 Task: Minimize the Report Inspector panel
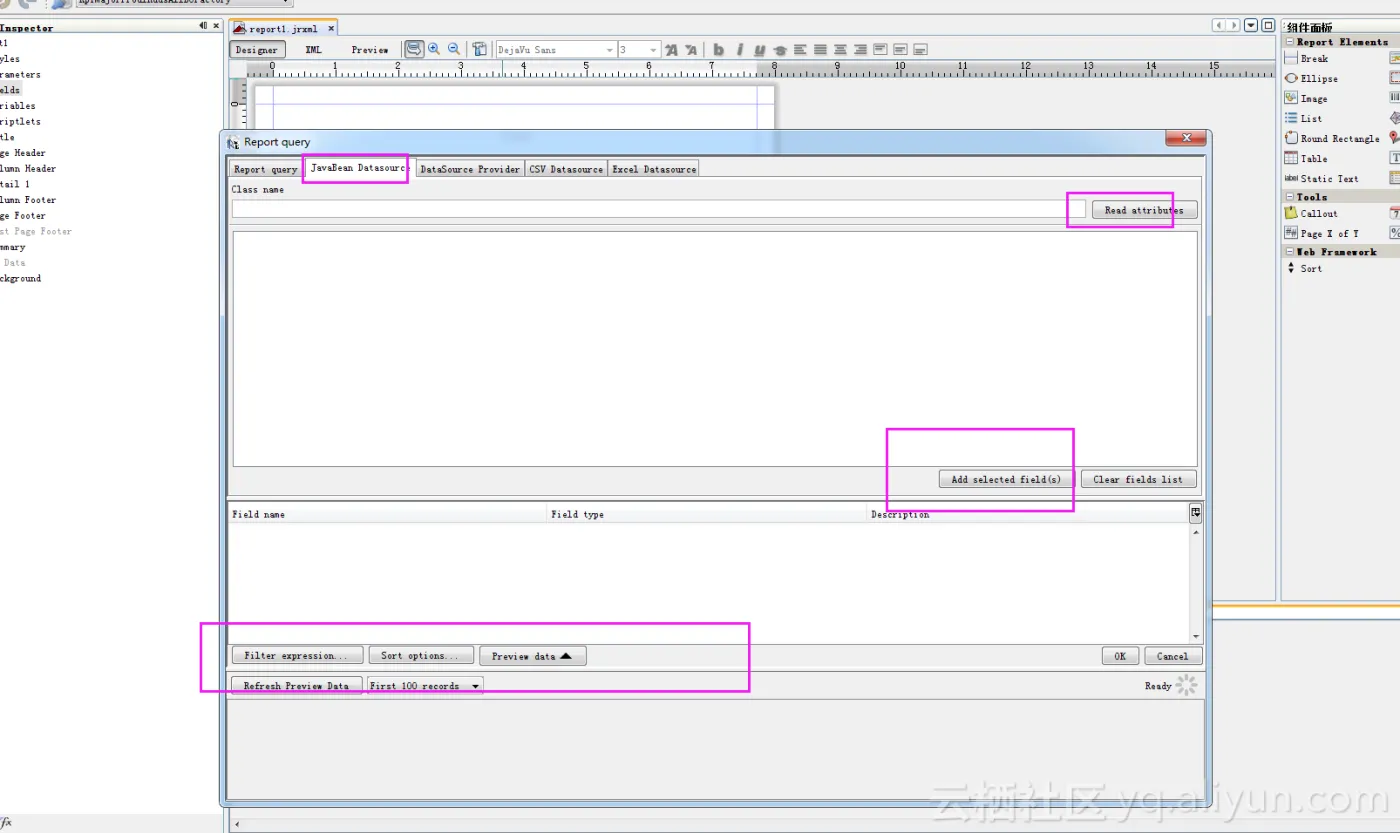204,26
